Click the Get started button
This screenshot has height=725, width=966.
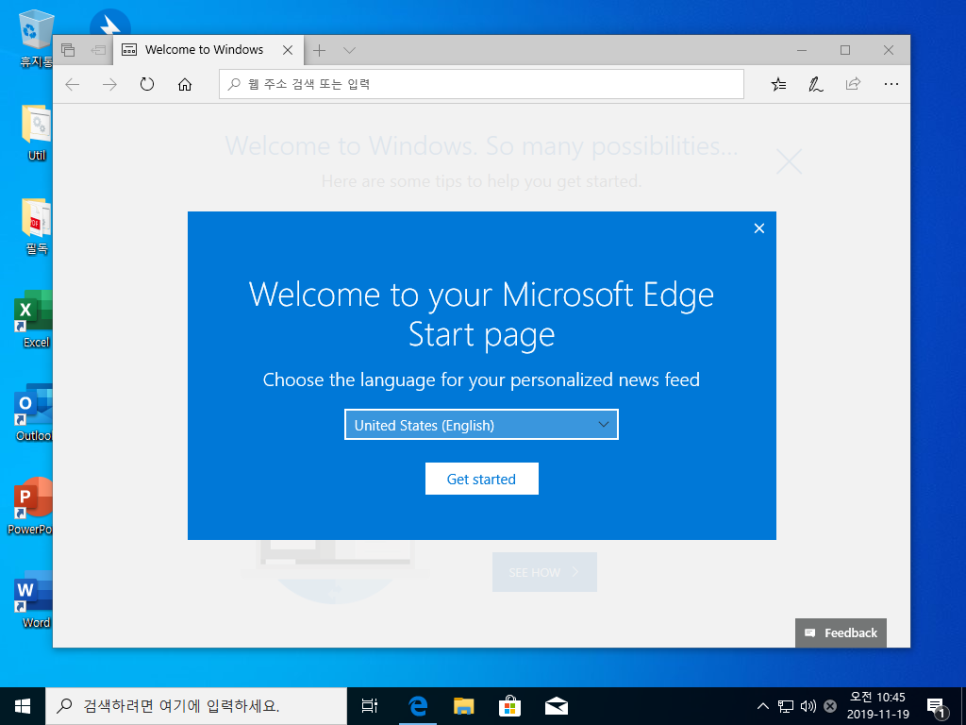coord(482,479)
